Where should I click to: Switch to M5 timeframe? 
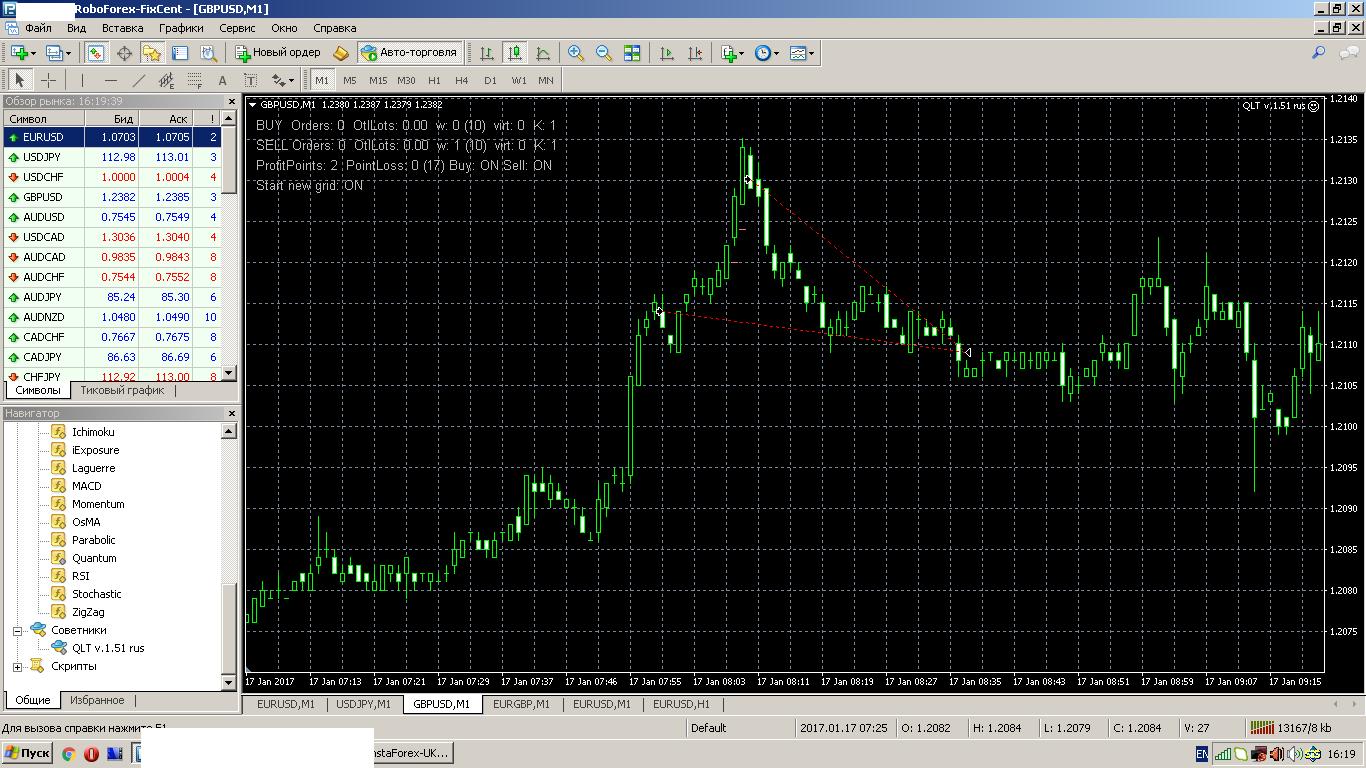[x=349, y=80]
